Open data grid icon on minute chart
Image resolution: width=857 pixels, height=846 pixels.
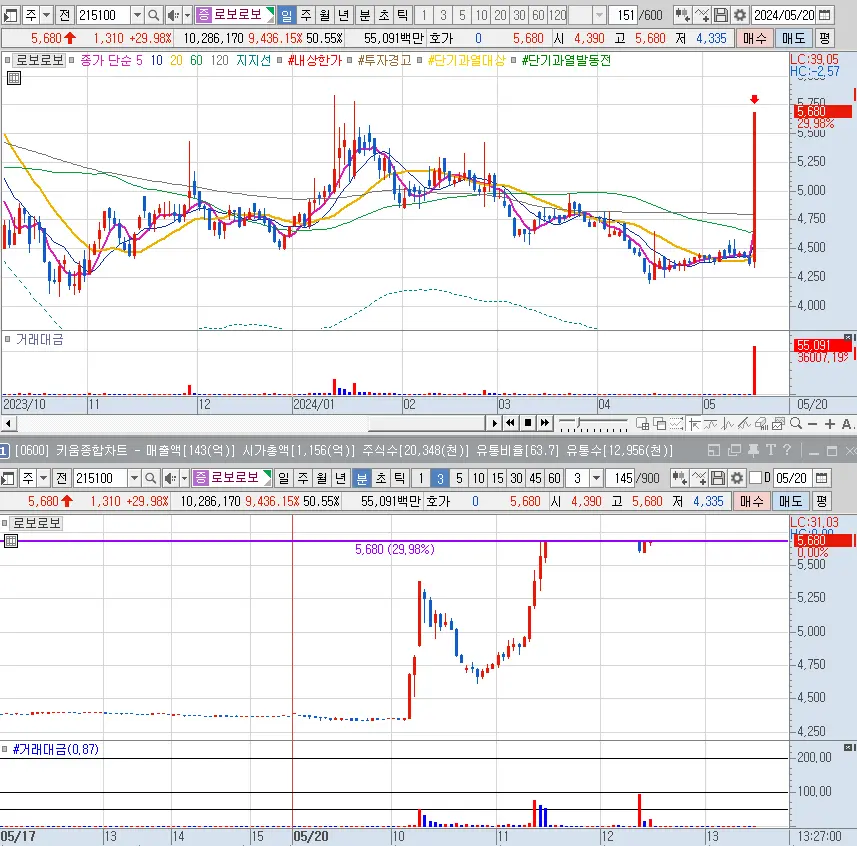[11, 541]
